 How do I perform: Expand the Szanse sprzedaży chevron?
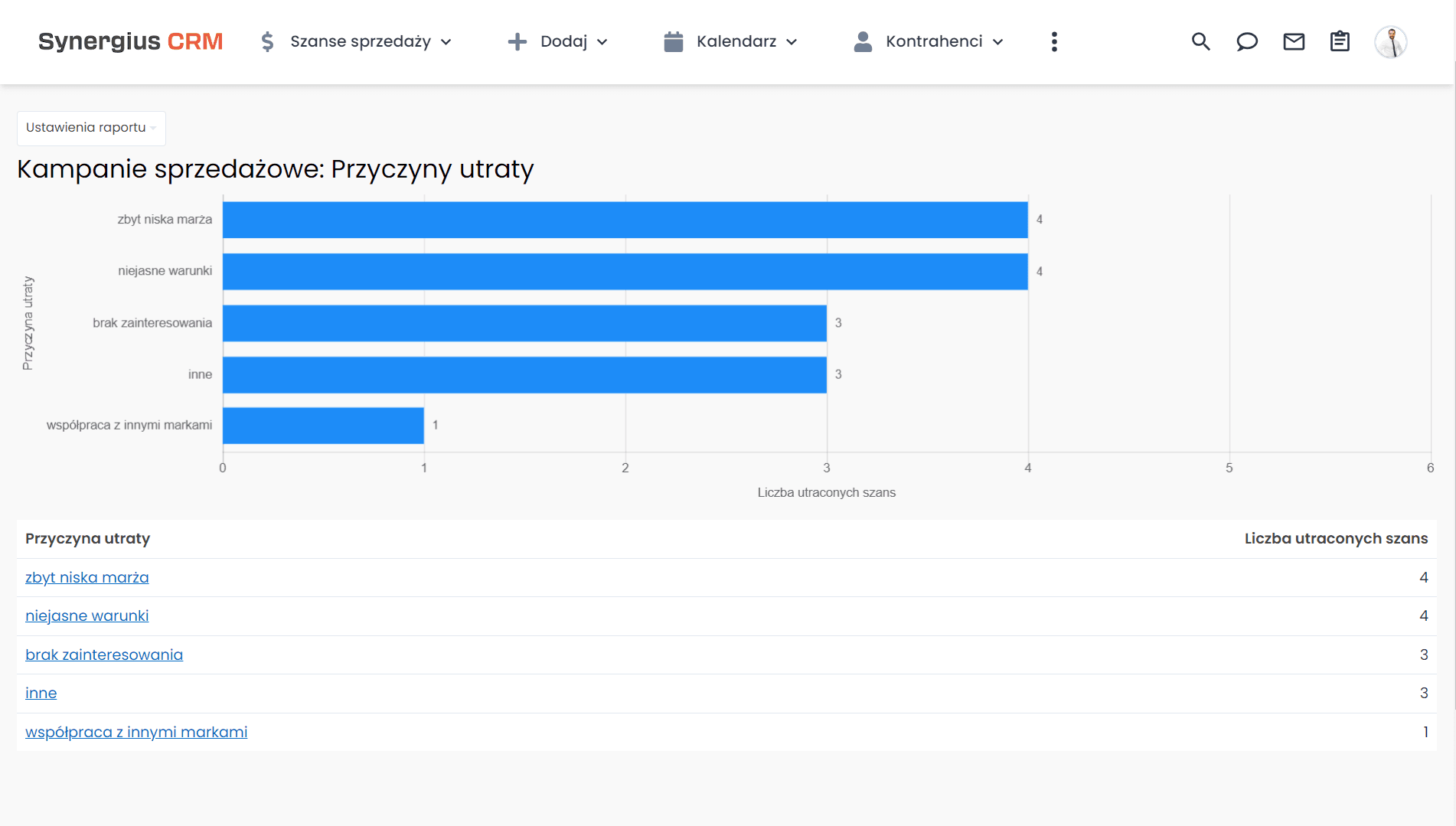[448, 43]
